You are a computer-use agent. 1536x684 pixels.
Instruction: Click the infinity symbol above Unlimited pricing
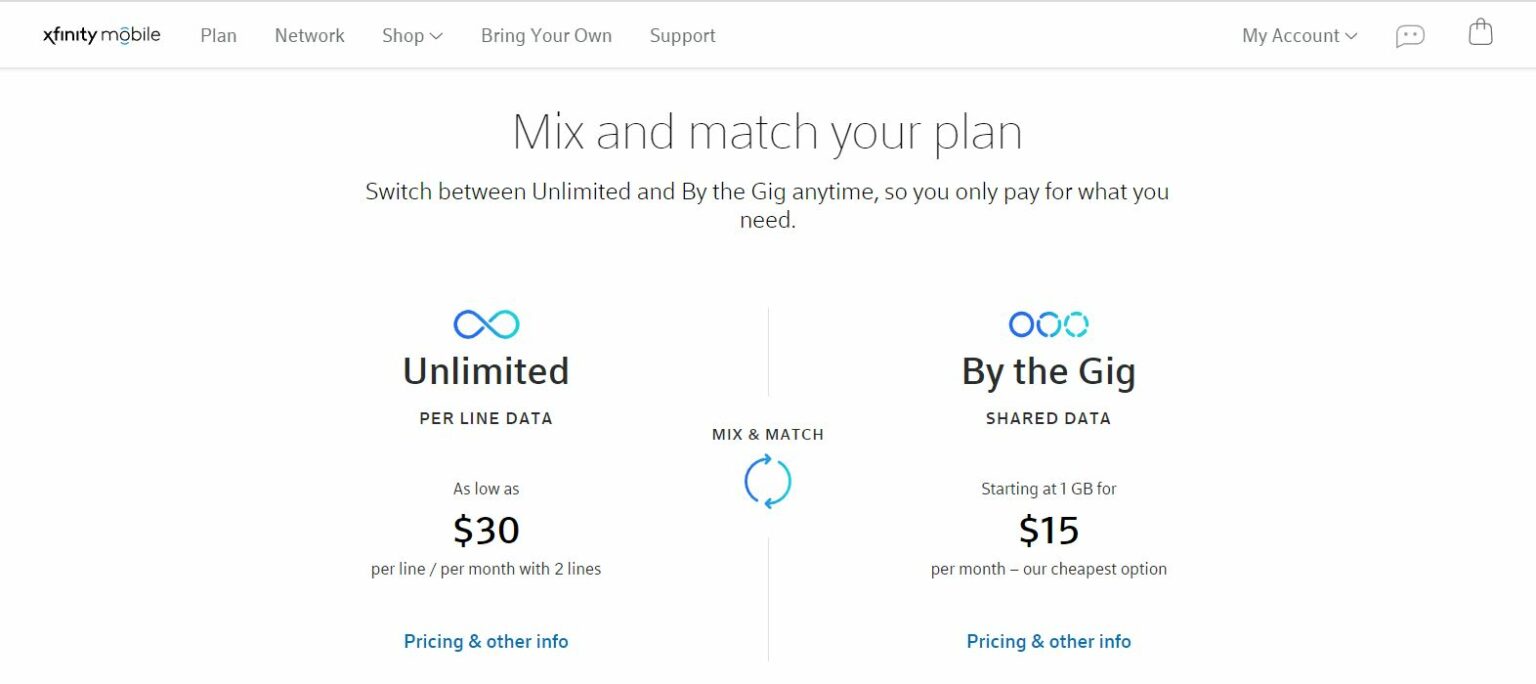(485, 323)
